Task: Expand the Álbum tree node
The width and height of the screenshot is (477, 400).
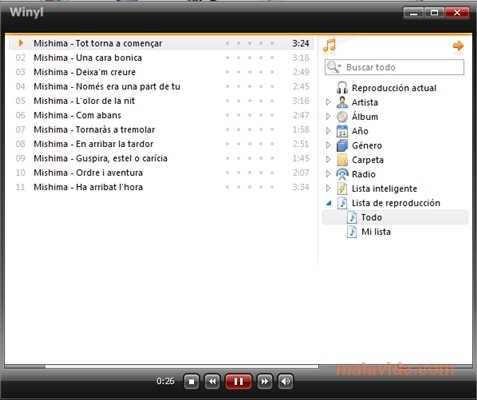Action: point(328,117)
